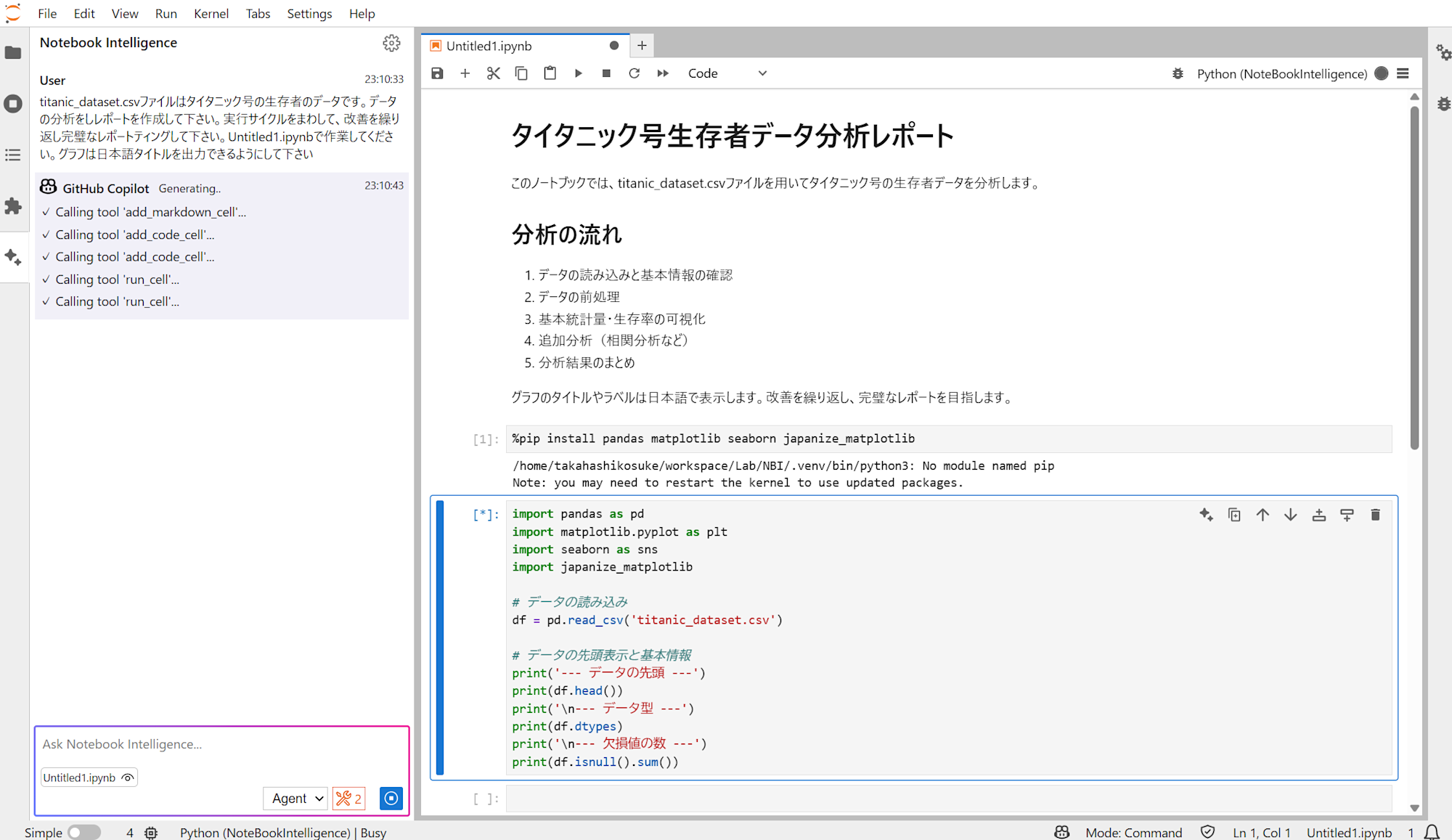Open the Edit menu
This screenshot has width=1452, height=840.
84,13
